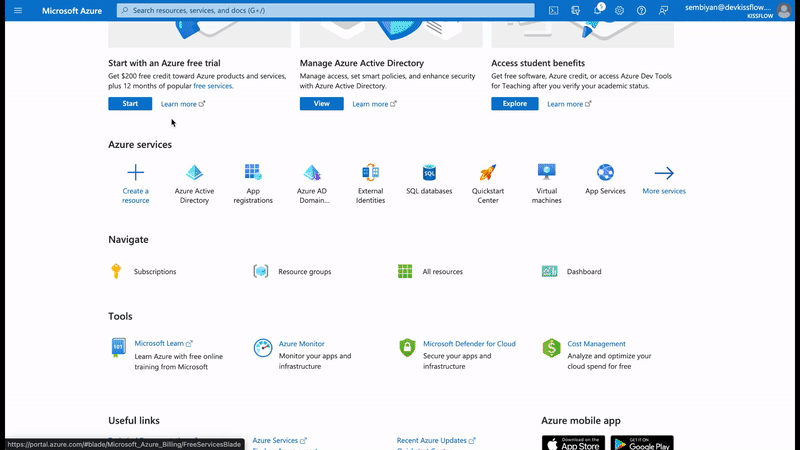
Task: Open Learn more under Manage Azure Active Directory
Action: point(374,104)
